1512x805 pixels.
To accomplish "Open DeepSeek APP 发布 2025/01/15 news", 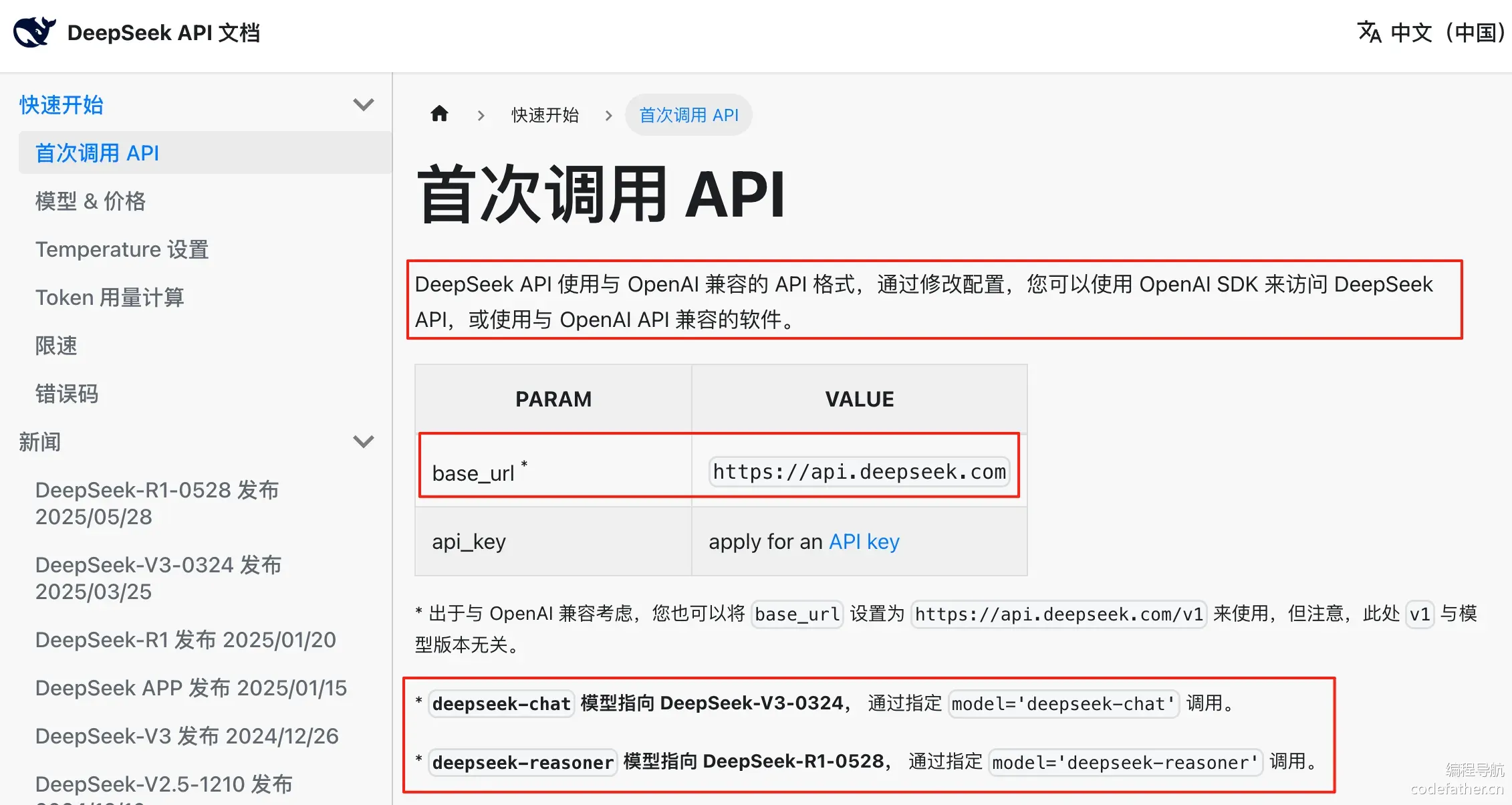I will (191, 688).
